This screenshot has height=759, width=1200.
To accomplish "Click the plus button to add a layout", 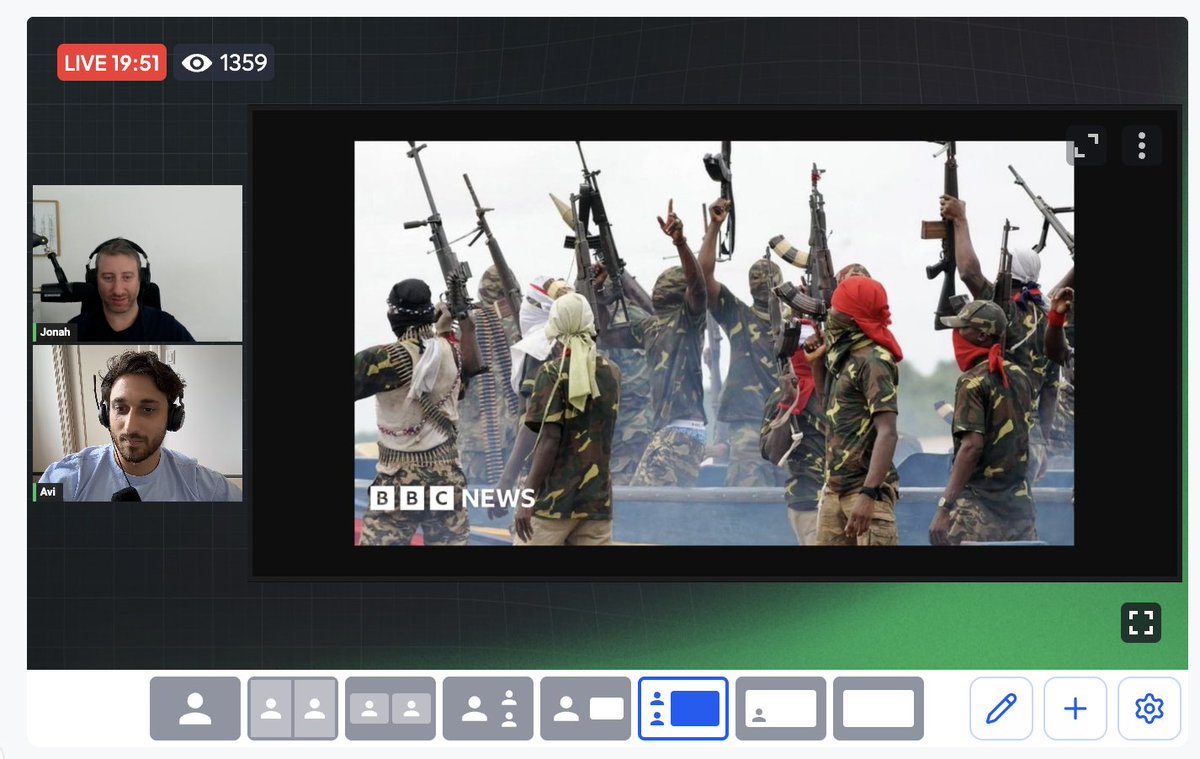I will pos(1075,708).
